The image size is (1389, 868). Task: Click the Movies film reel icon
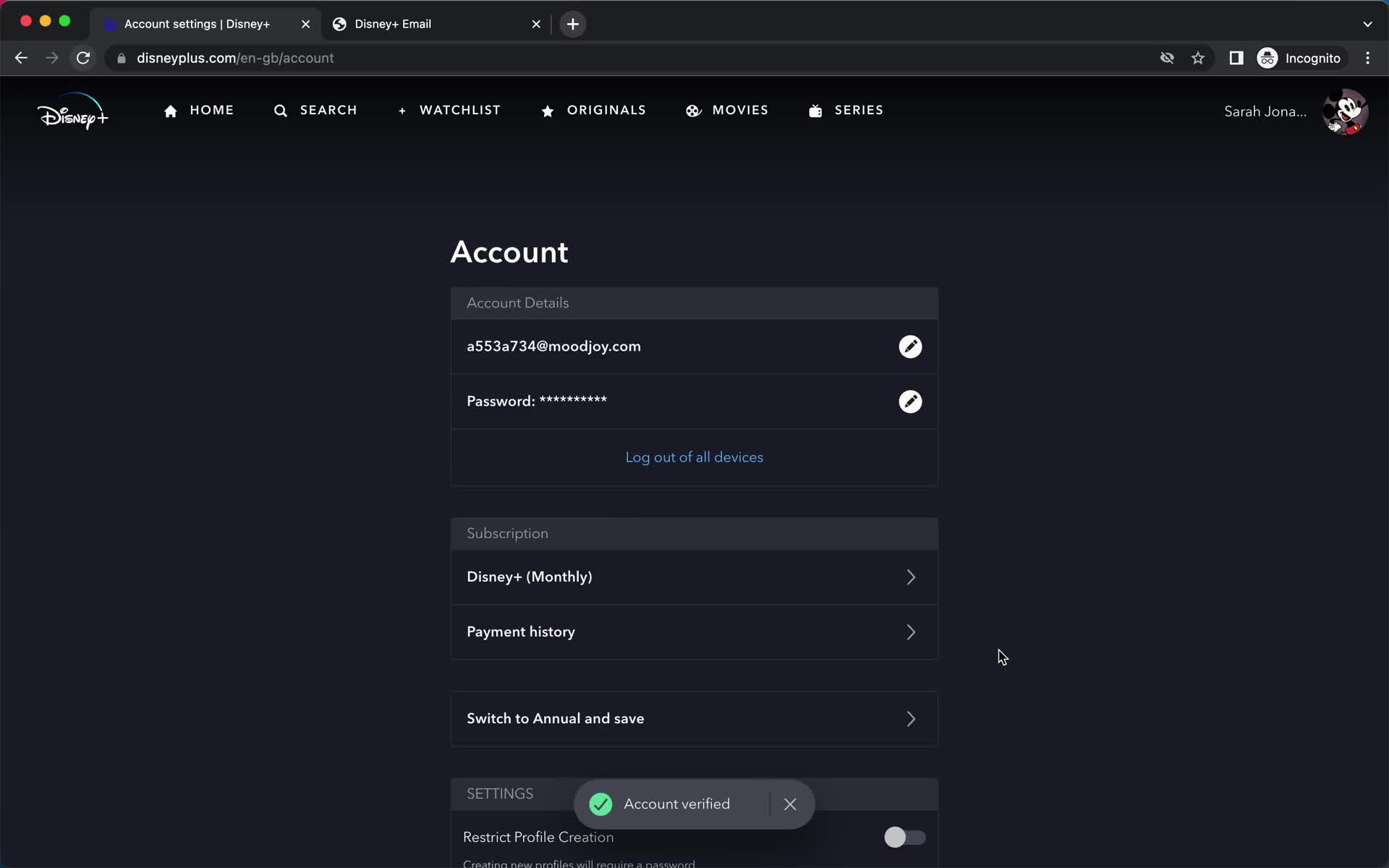click(x=693, y=111)
